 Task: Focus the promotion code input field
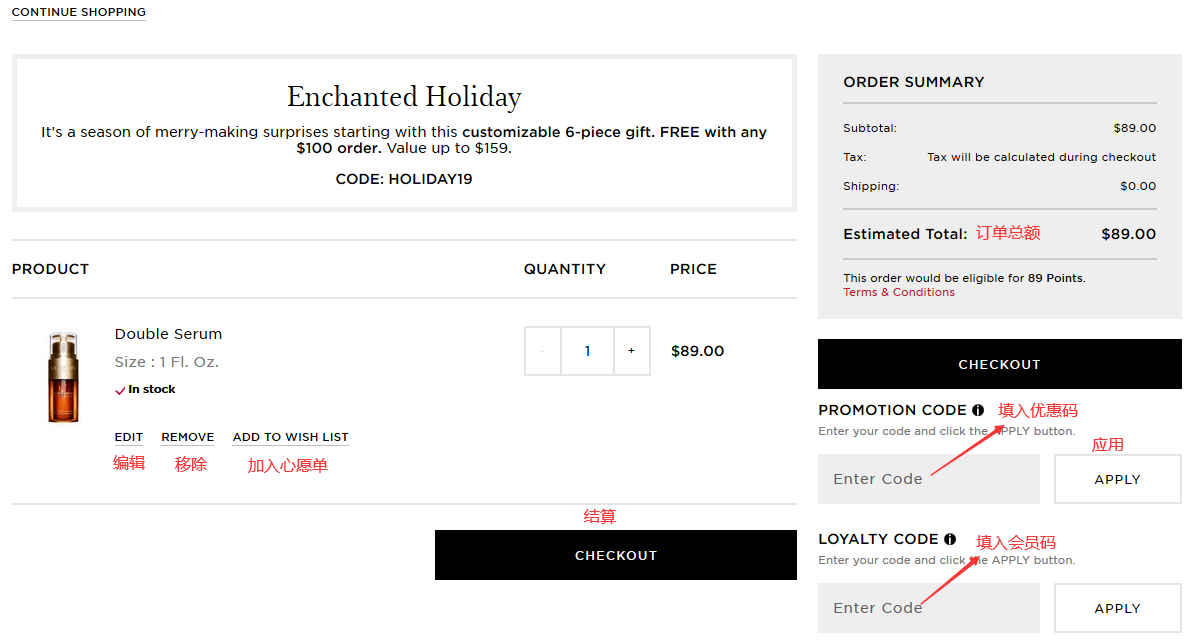click(928, 479)
